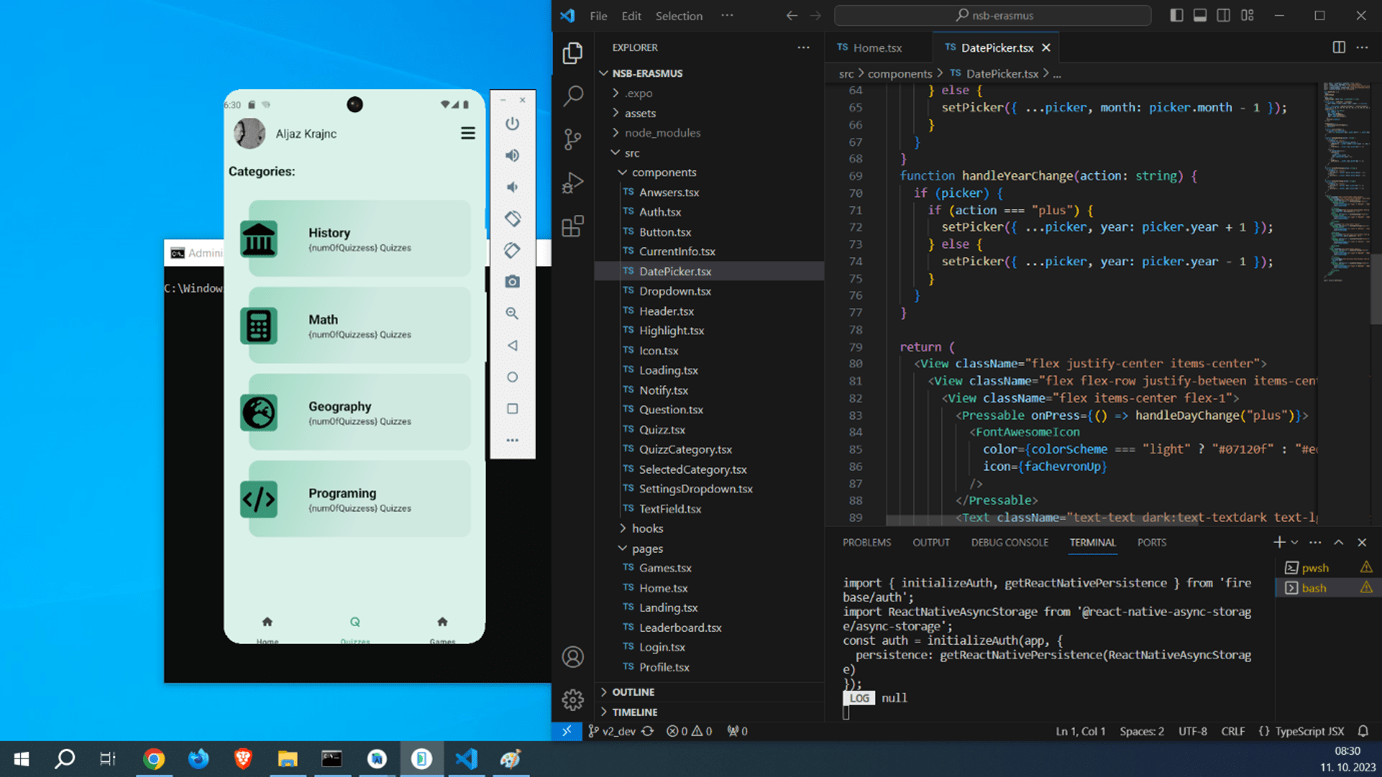Screen dimensions: 1382x777
Task: Rotate the emulator right
Action: tap(512, 250)
